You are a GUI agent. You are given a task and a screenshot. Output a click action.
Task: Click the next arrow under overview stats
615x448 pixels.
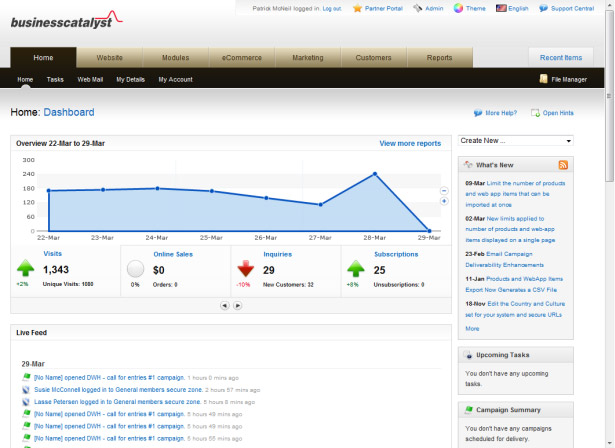pos(238,305)
